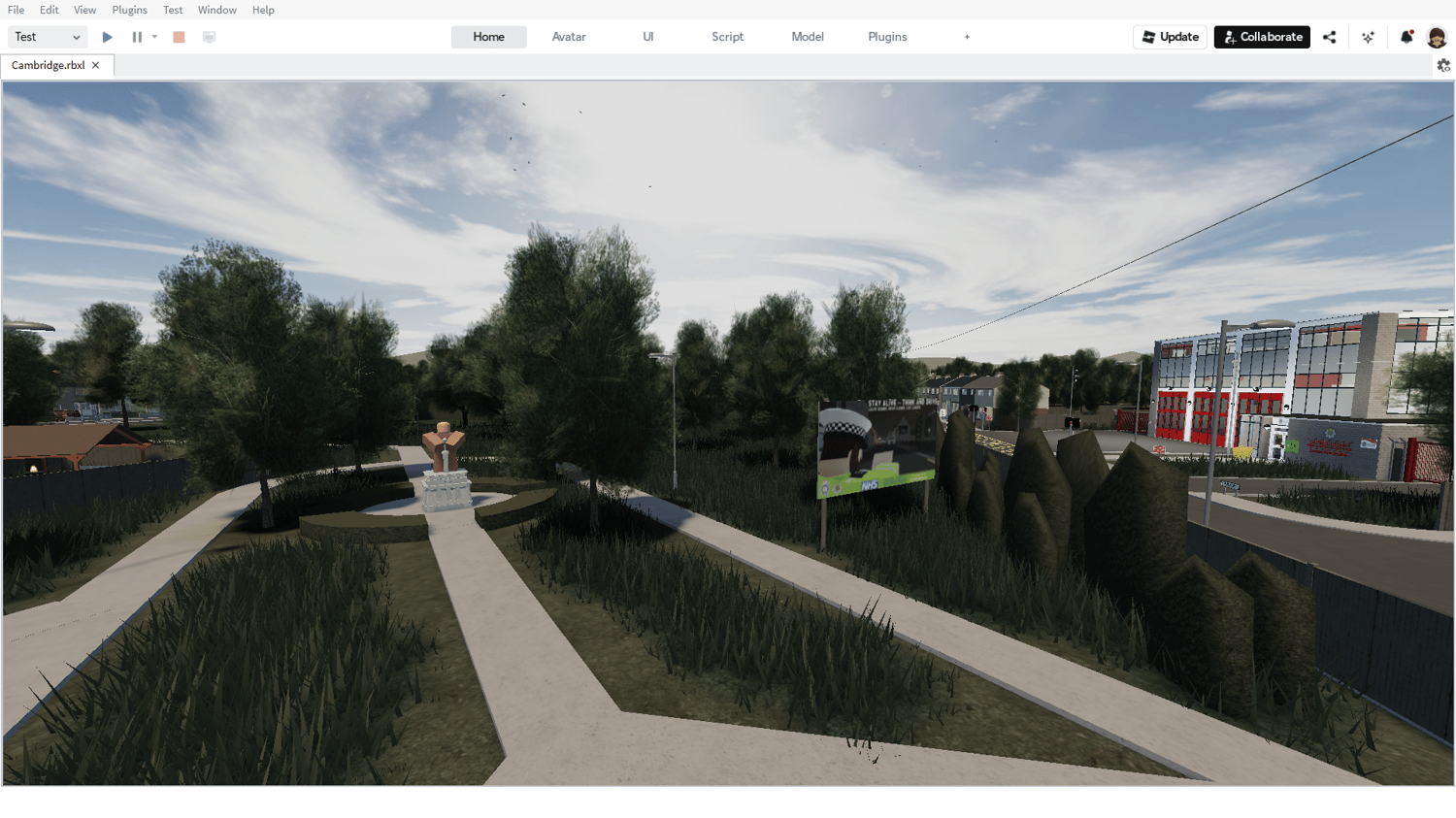Open the notifications bell
Image resolution: width=1456 pixels, height=818 pixels.
(1406, 37)
